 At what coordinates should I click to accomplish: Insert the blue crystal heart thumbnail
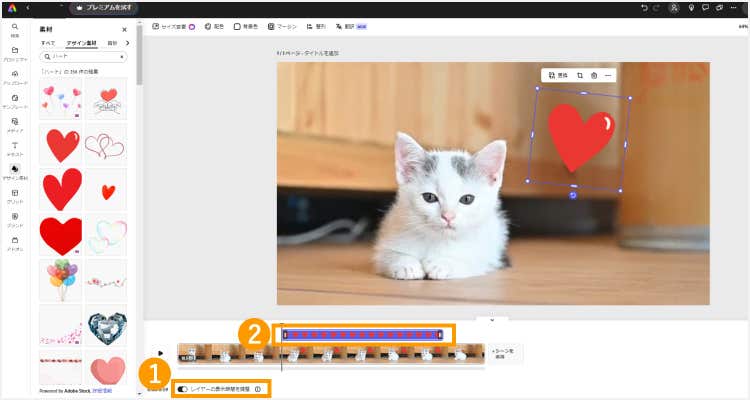click(x=106, y=327)
